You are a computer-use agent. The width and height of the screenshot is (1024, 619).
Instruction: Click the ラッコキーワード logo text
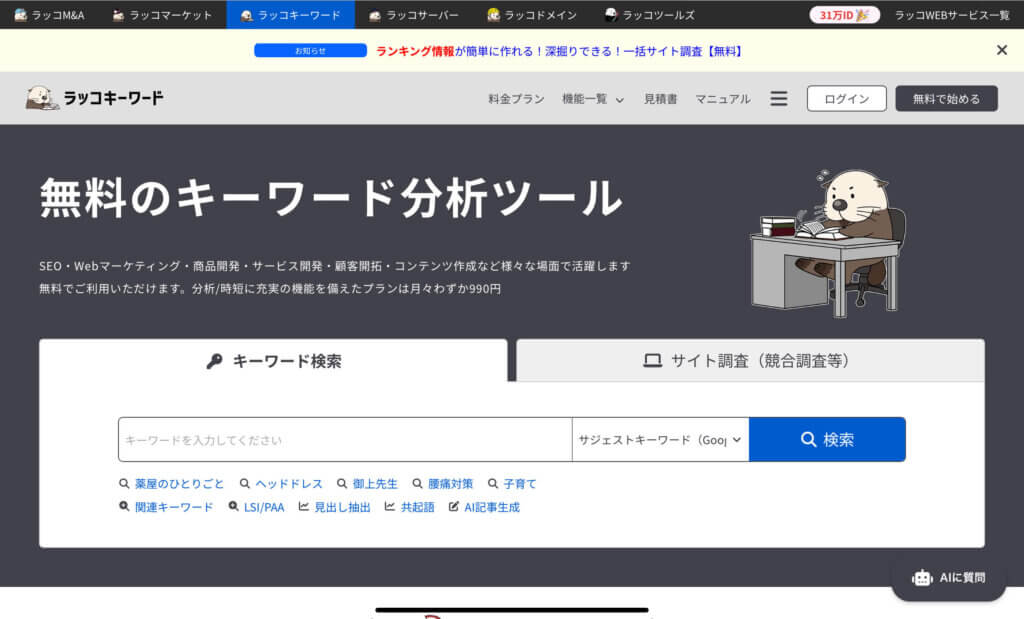(113, 98)
